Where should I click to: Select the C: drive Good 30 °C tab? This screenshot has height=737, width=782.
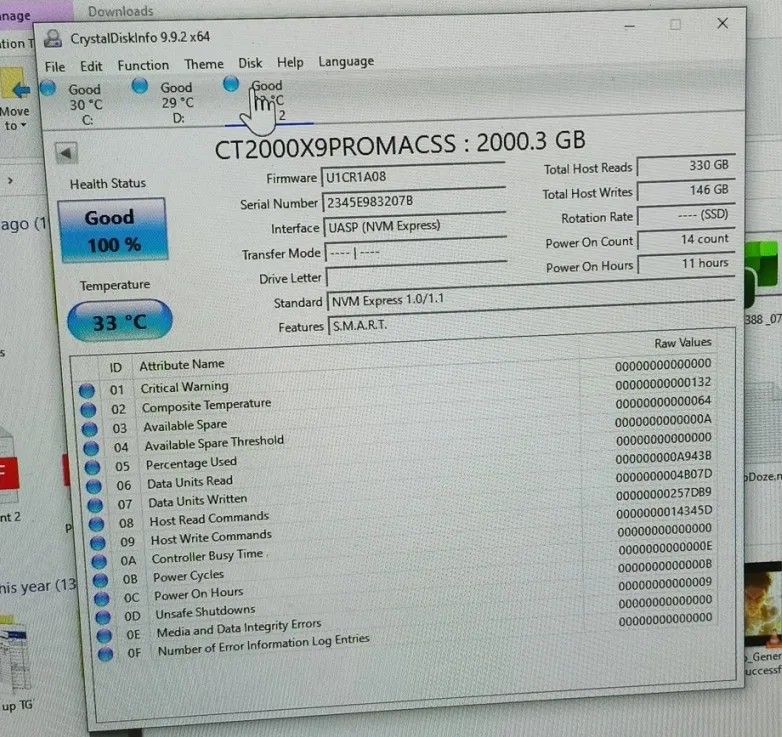click(x=75, y=104)
